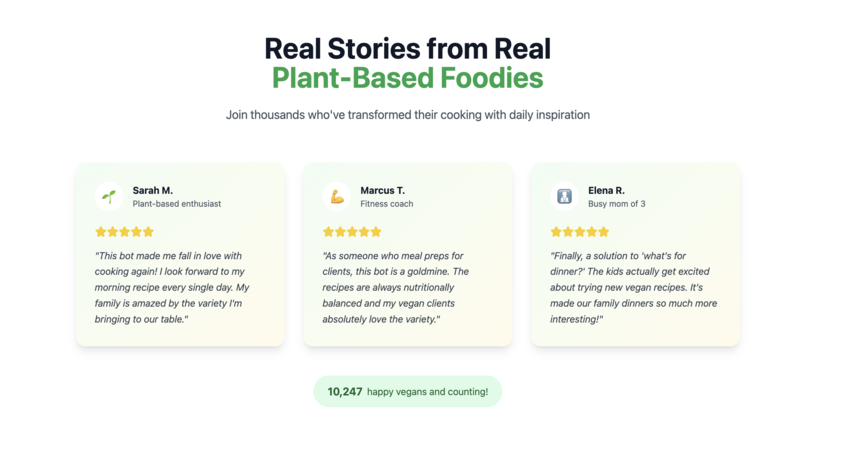This screenshot has width=856, height=450.
Task: Click Sarah M.'s seedling avatar icon
Action: (109, 197)
